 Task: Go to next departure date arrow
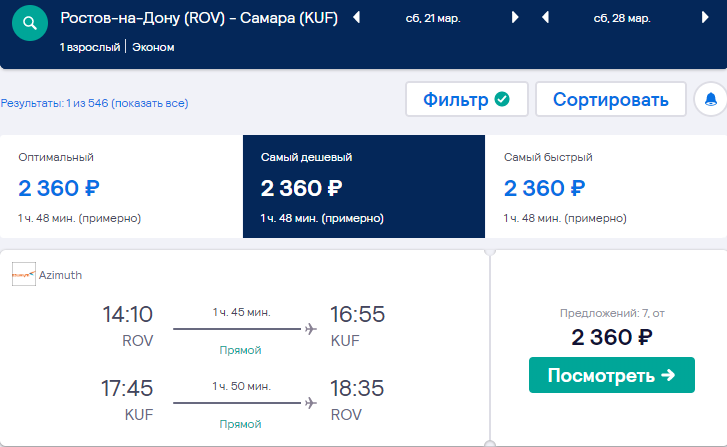[x=515, y=18]
